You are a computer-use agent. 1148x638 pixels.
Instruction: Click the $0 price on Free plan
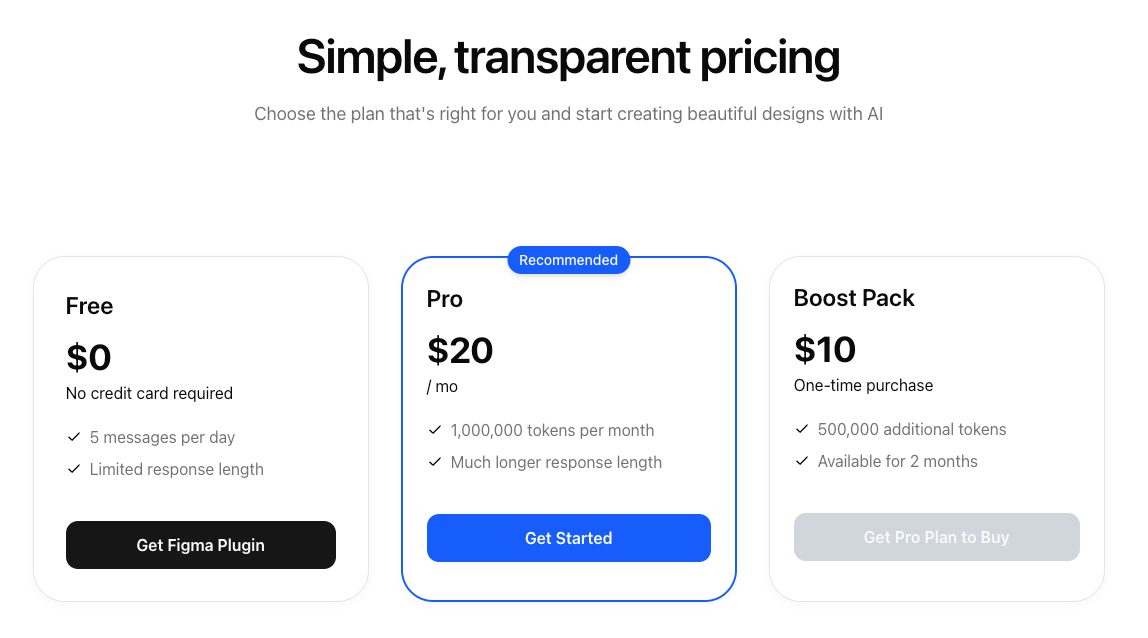(89, 357)
